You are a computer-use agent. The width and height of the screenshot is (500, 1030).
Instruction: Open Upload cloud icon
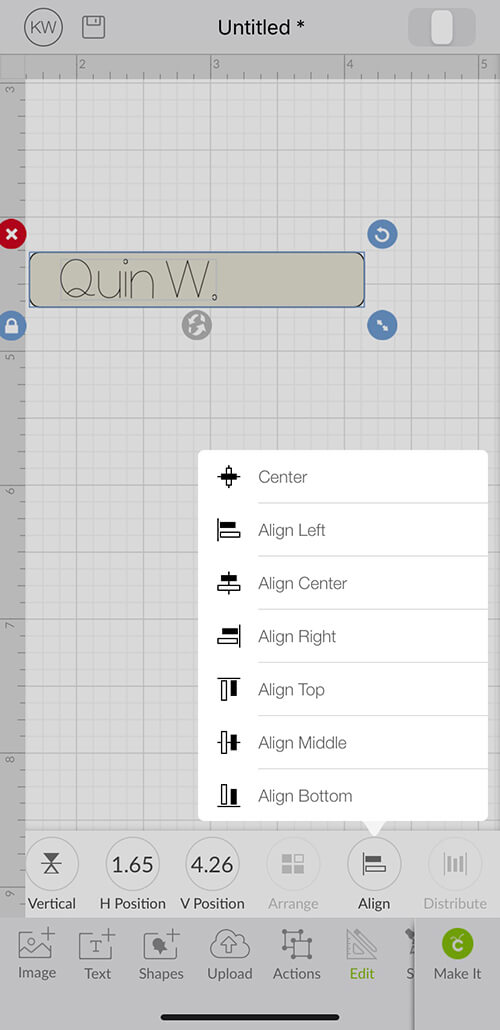[230, 954]
